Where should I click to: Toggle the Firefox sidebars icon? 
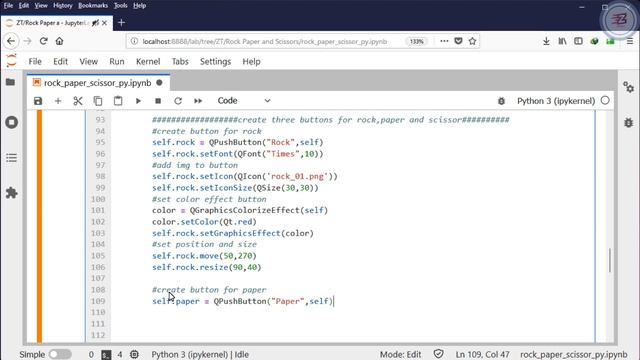point(578,41)
